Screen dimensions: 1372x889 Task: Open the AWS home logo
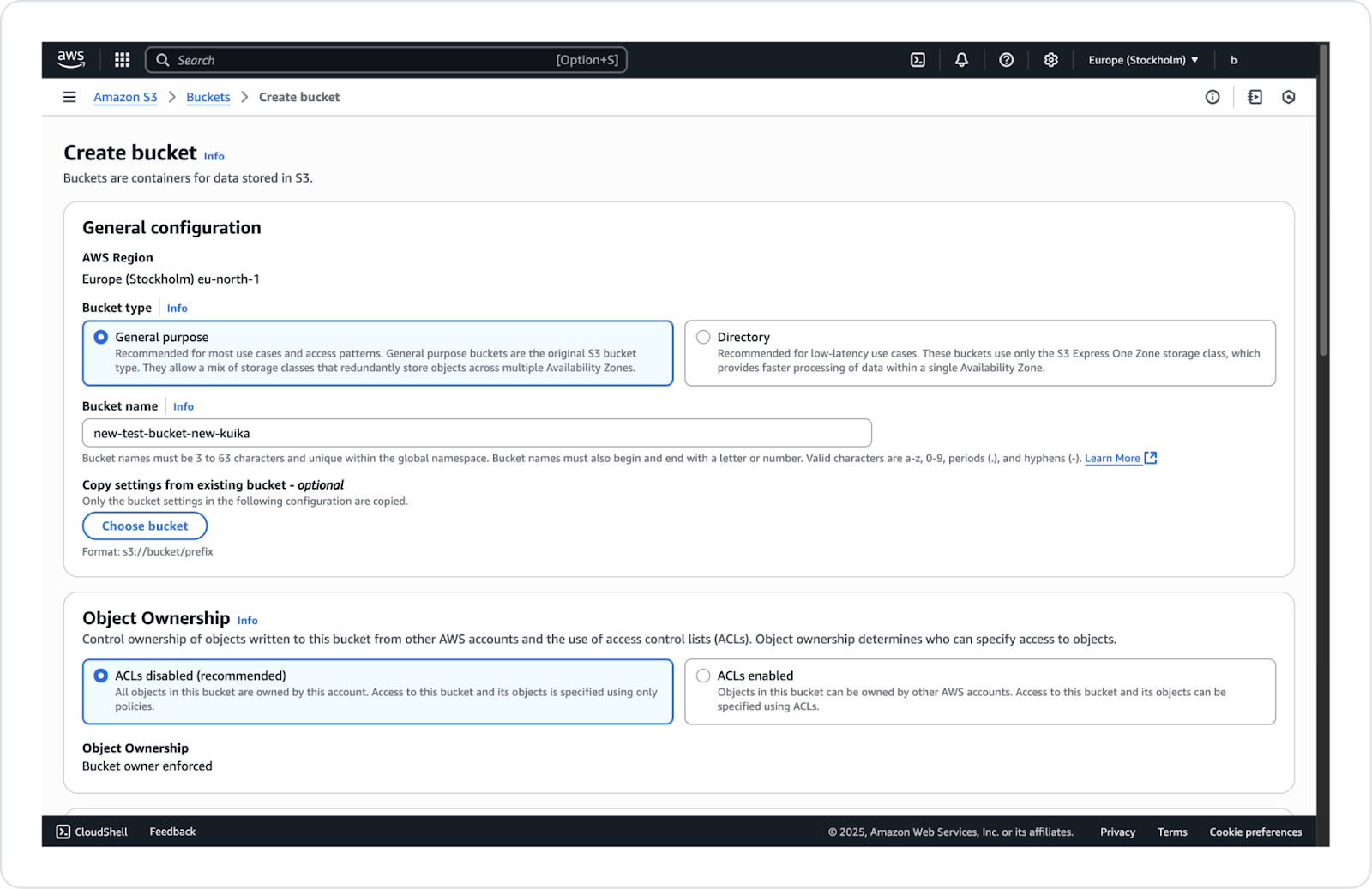click(x=71, y=59)
